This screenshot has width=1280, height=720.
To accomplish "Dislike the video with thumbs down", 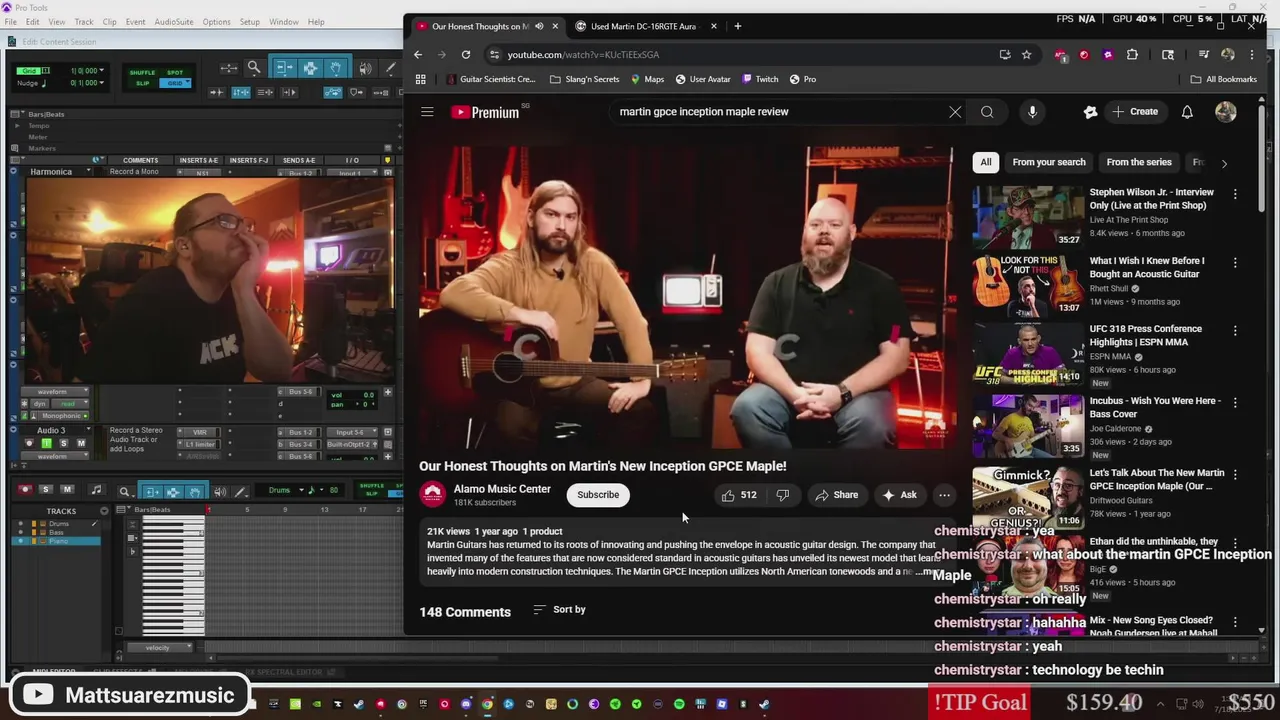I will click(783, 495).
